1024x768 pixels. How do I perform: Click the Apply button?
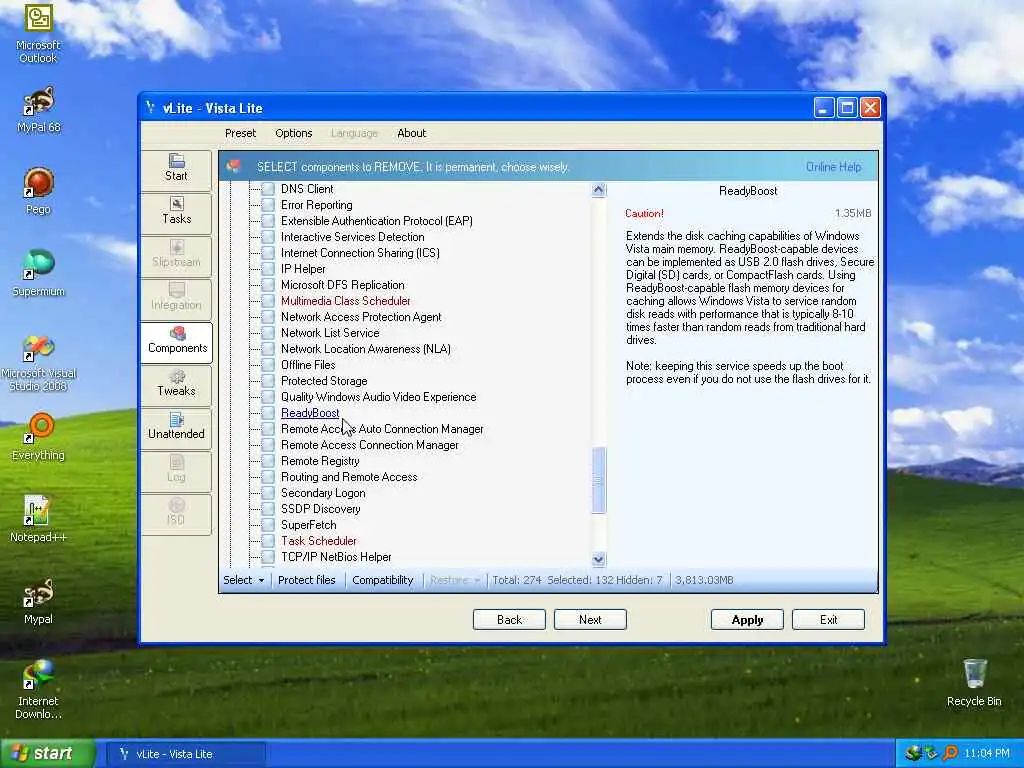tap(747, 620)
